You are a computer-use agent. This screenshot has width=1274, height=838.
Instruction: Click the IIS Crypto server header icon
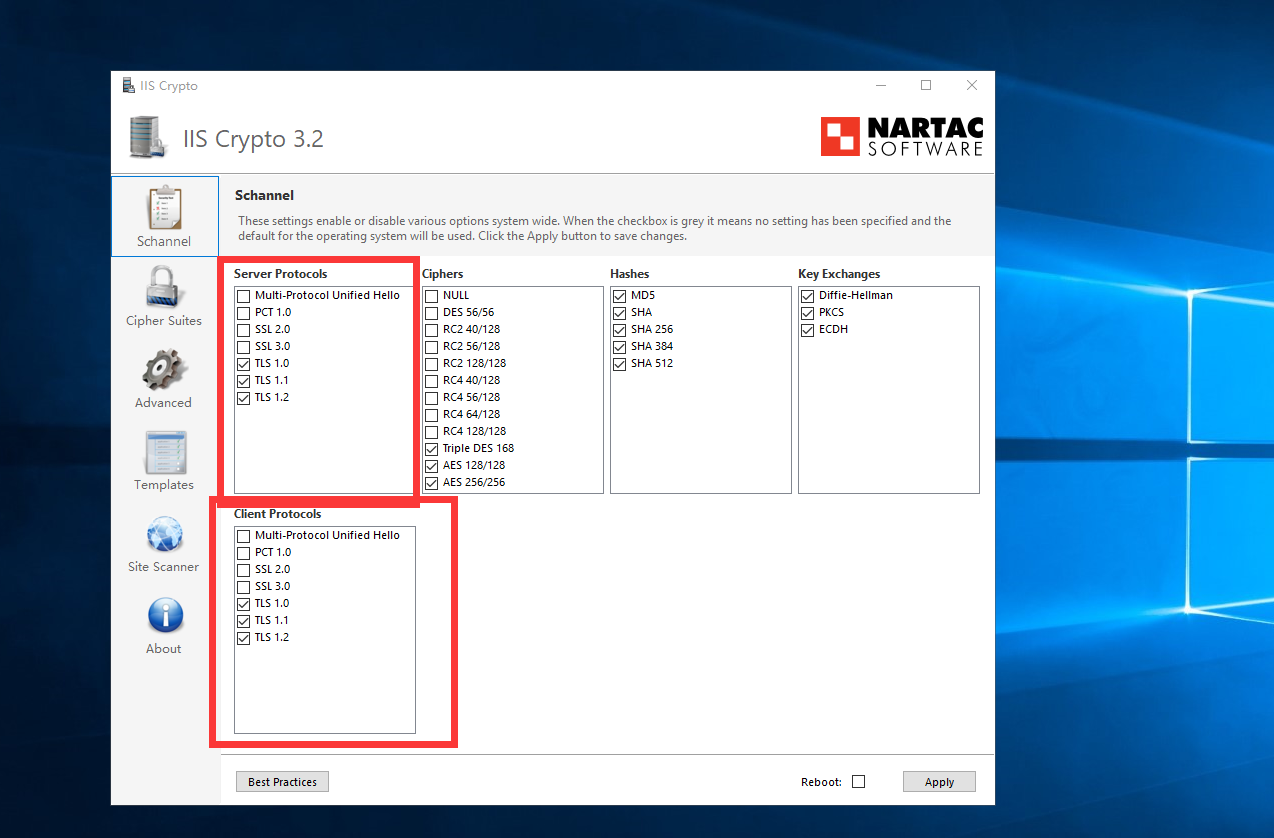click(149, 138)
